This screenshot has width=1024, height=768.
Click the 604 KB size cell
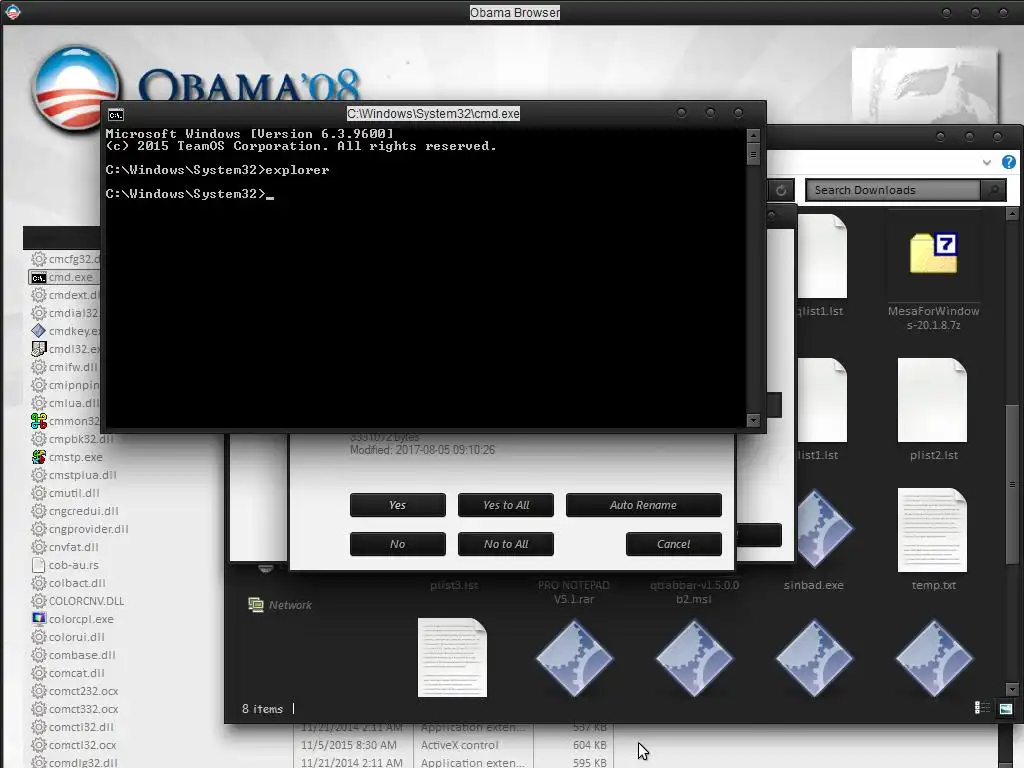[x=590, y=745]
